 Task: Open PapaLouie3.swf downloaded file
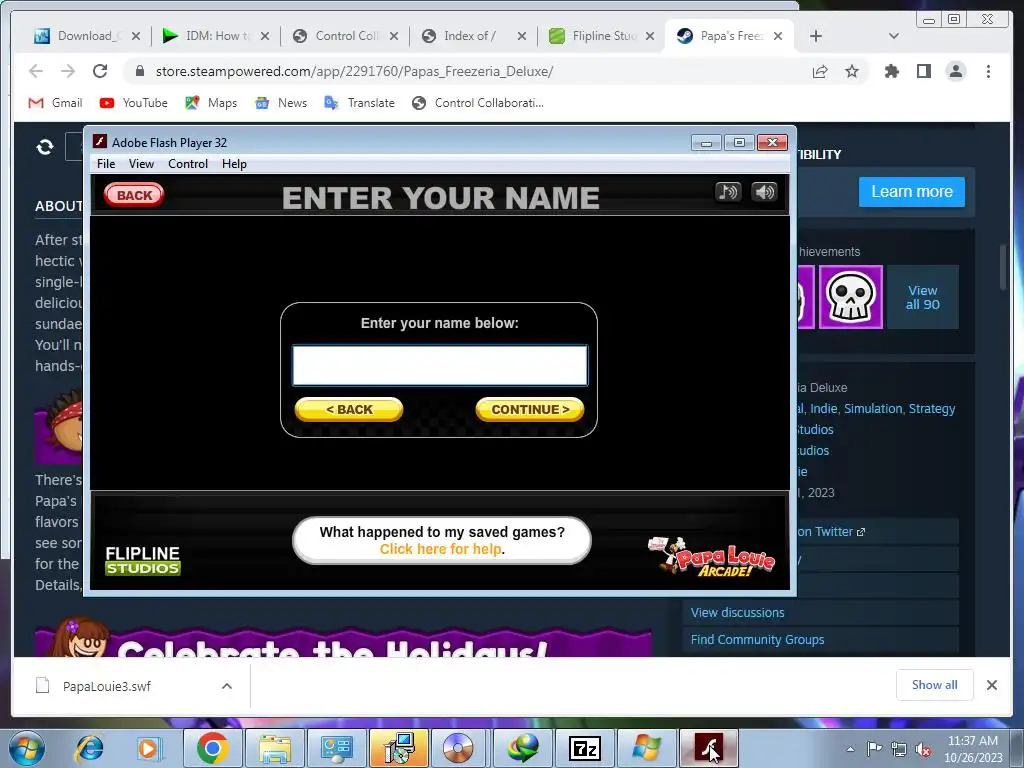pos(106,686)
